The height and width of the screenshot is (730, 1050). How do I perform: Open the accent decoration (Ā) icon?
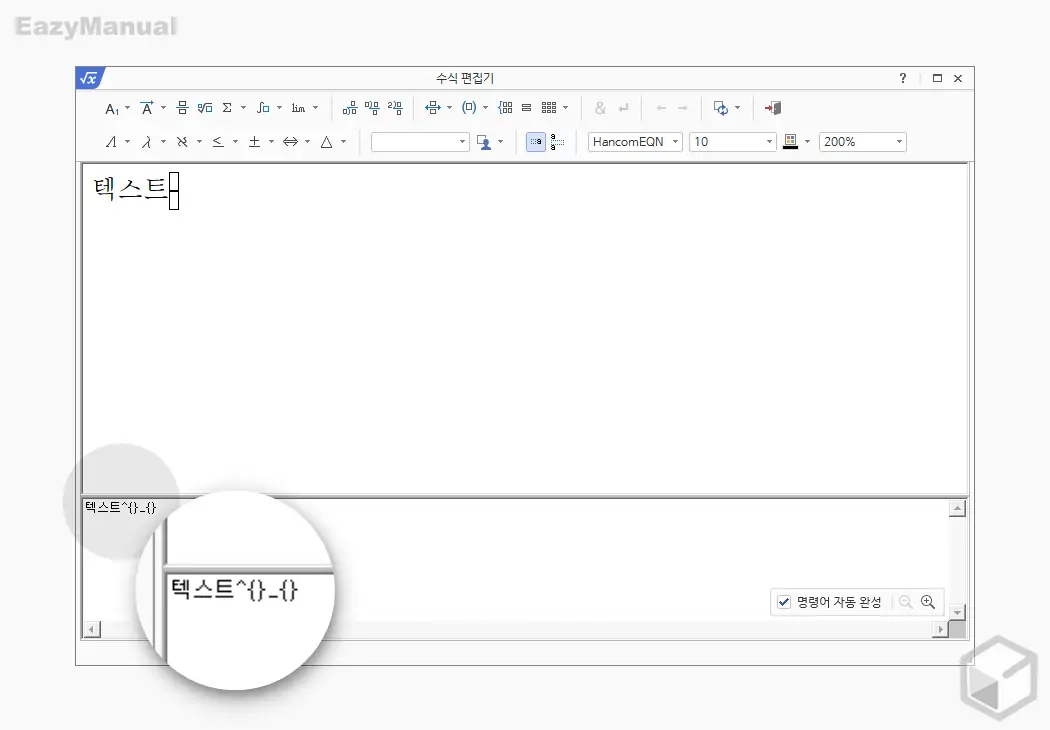pos(148,108)
